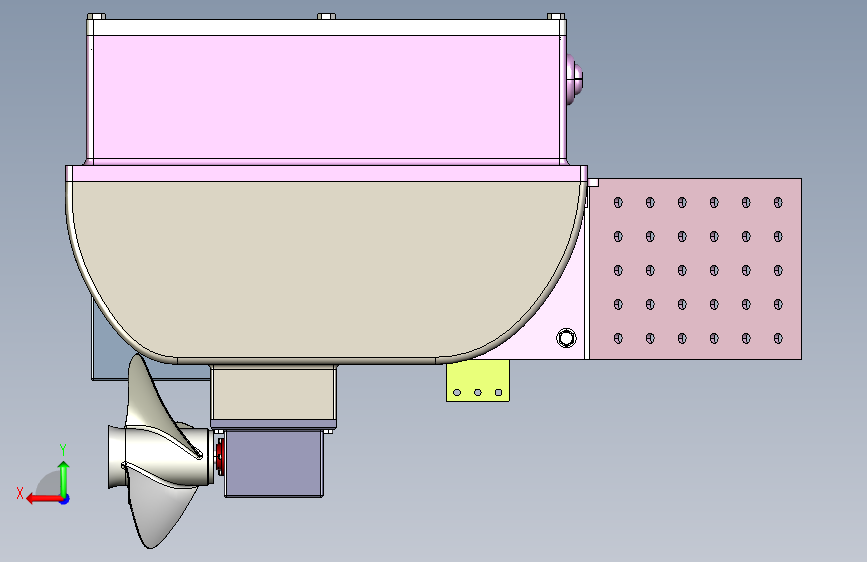
Task: Click the blue Z axis dot on the triad
Action: click(x=65, y=499)
